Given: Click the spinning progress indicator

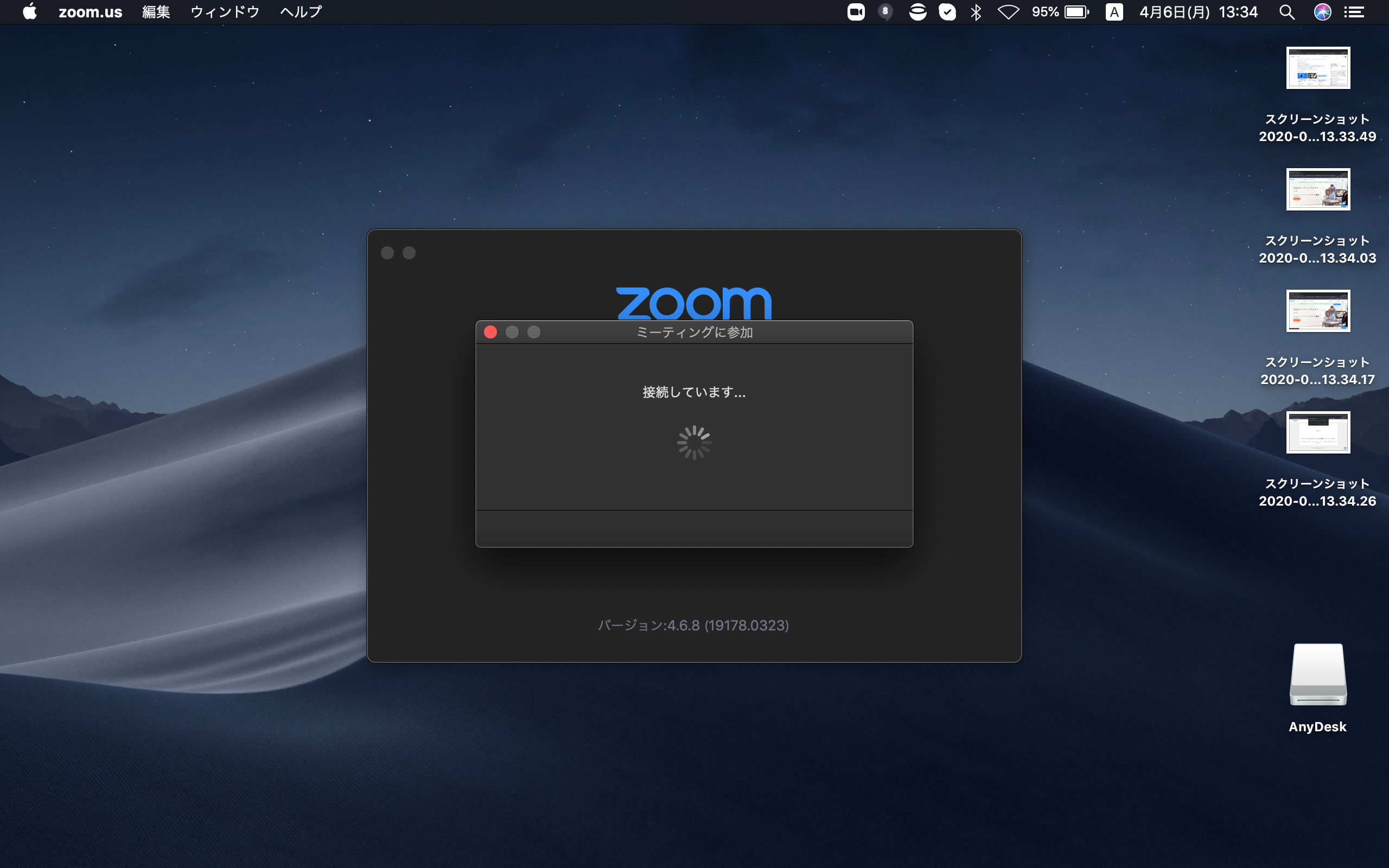Looking at the screenshot, I should (694, 442).
